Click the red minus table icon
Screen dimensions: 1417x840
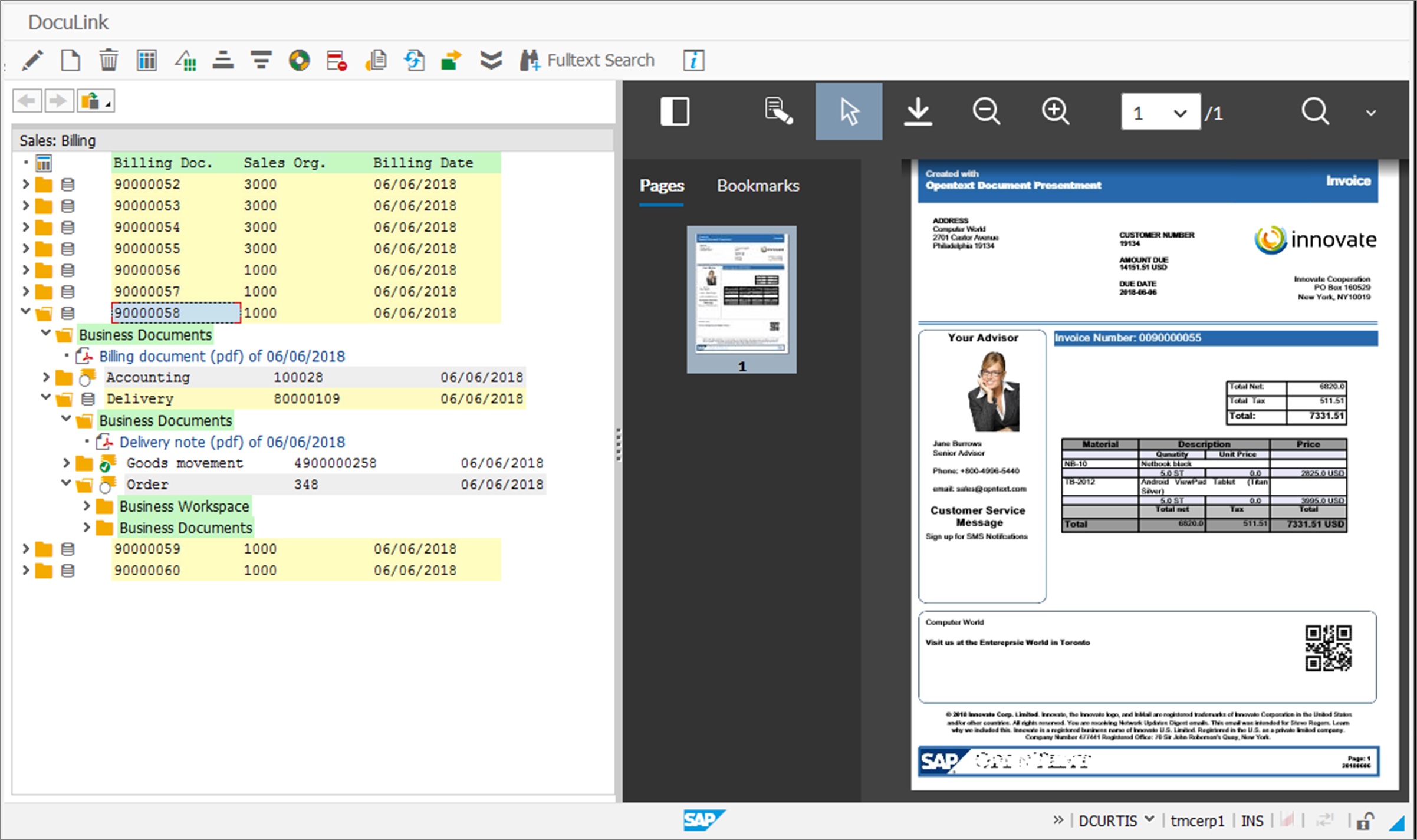pyautogui.click(x=337, y=60)
